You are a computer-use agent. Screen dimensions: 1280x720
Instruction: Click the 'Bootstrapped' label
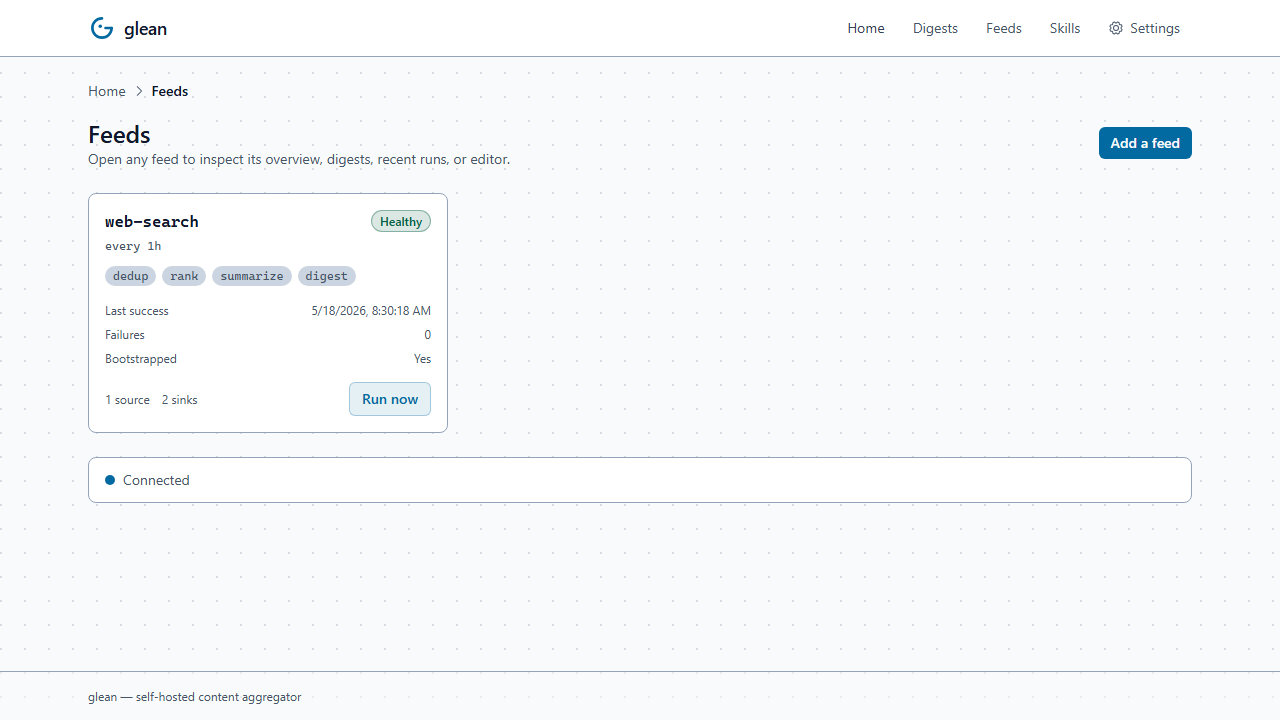141,359
